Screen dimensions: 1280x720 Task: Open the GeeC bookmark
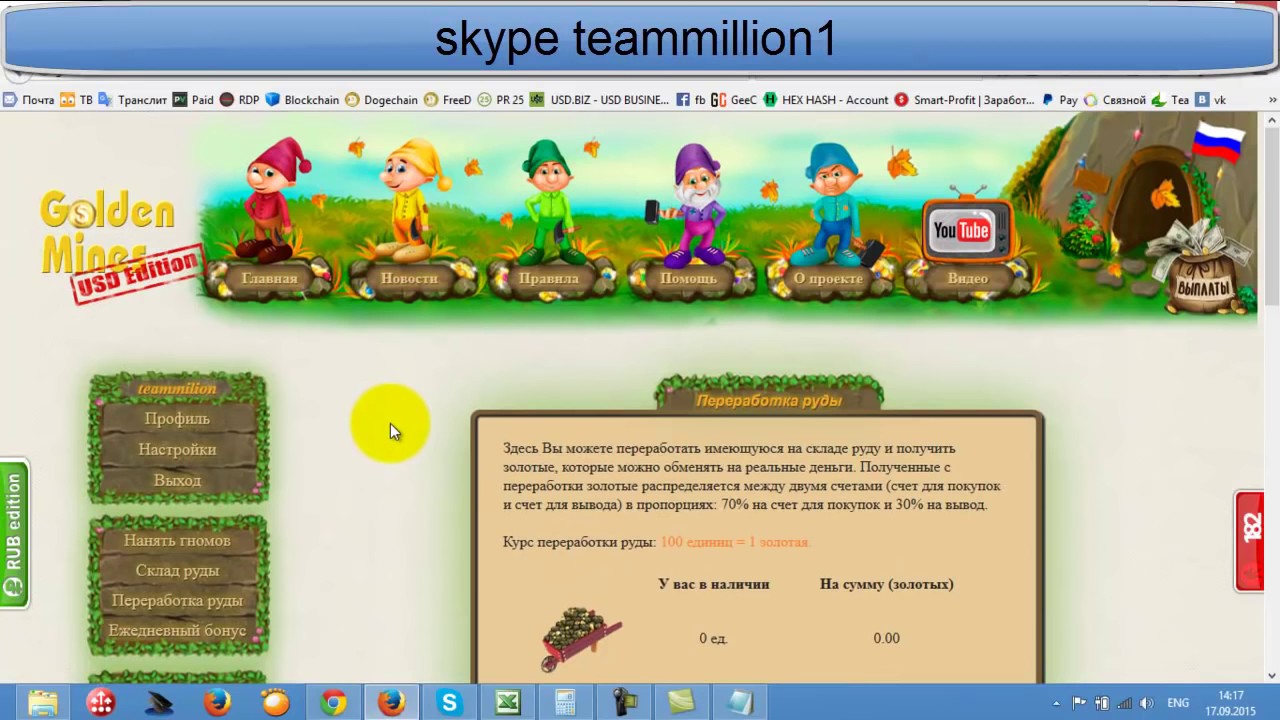point(734,100)
